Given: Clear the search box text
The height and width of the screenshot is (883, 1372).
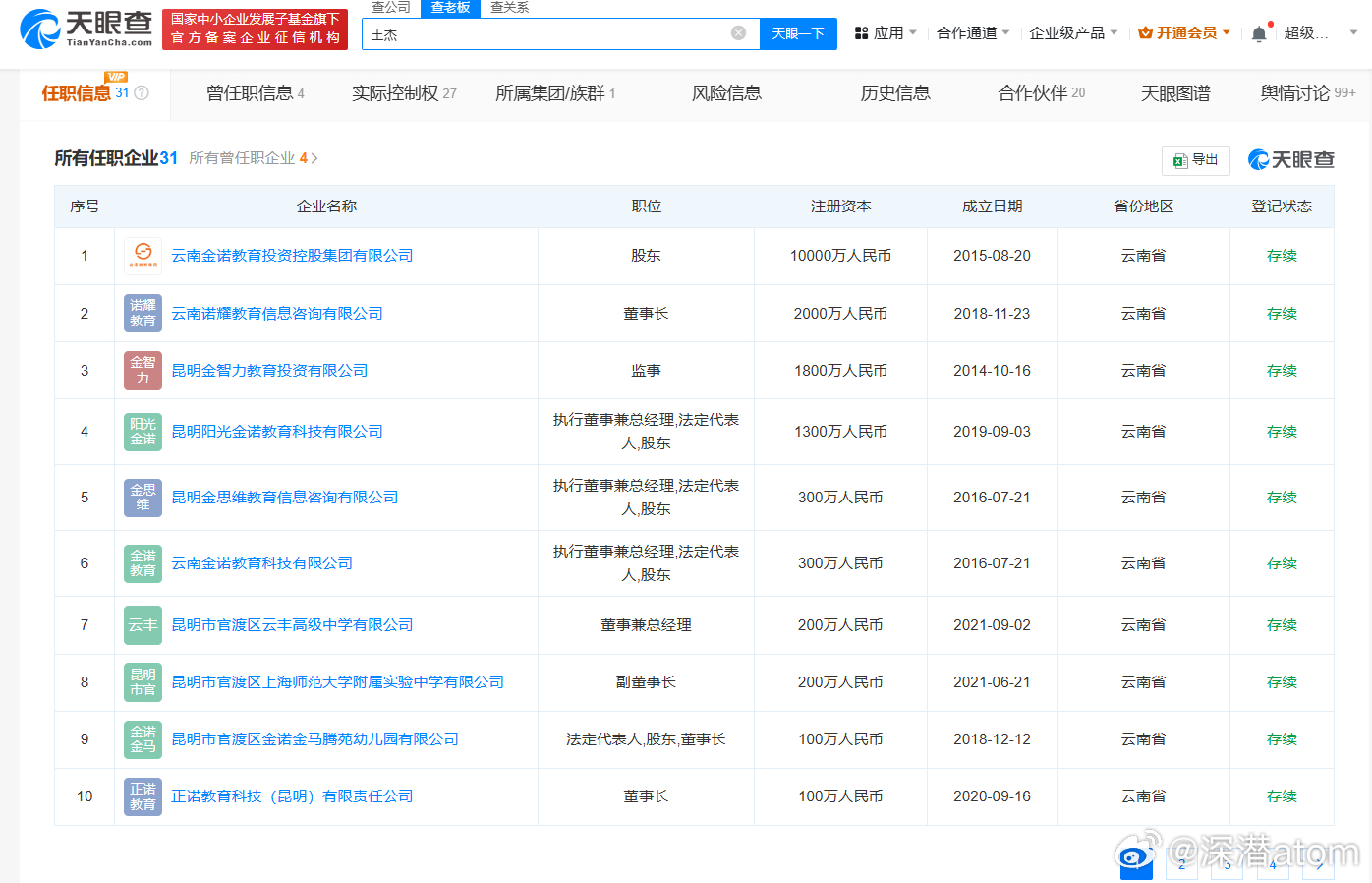Looking at the screenshot, I should click(x=738, y=33).
